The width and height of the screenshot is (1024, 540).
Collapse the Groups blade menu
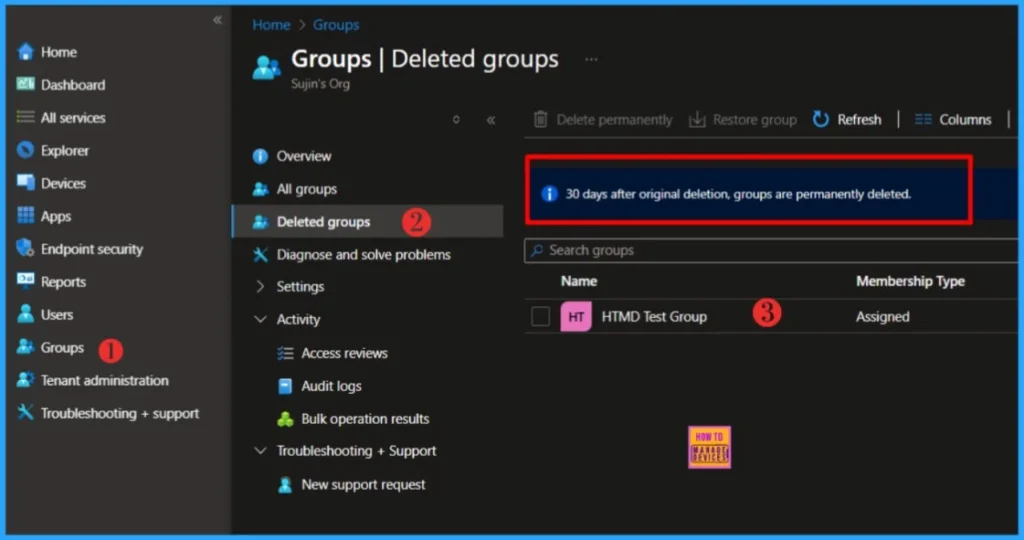490,120
